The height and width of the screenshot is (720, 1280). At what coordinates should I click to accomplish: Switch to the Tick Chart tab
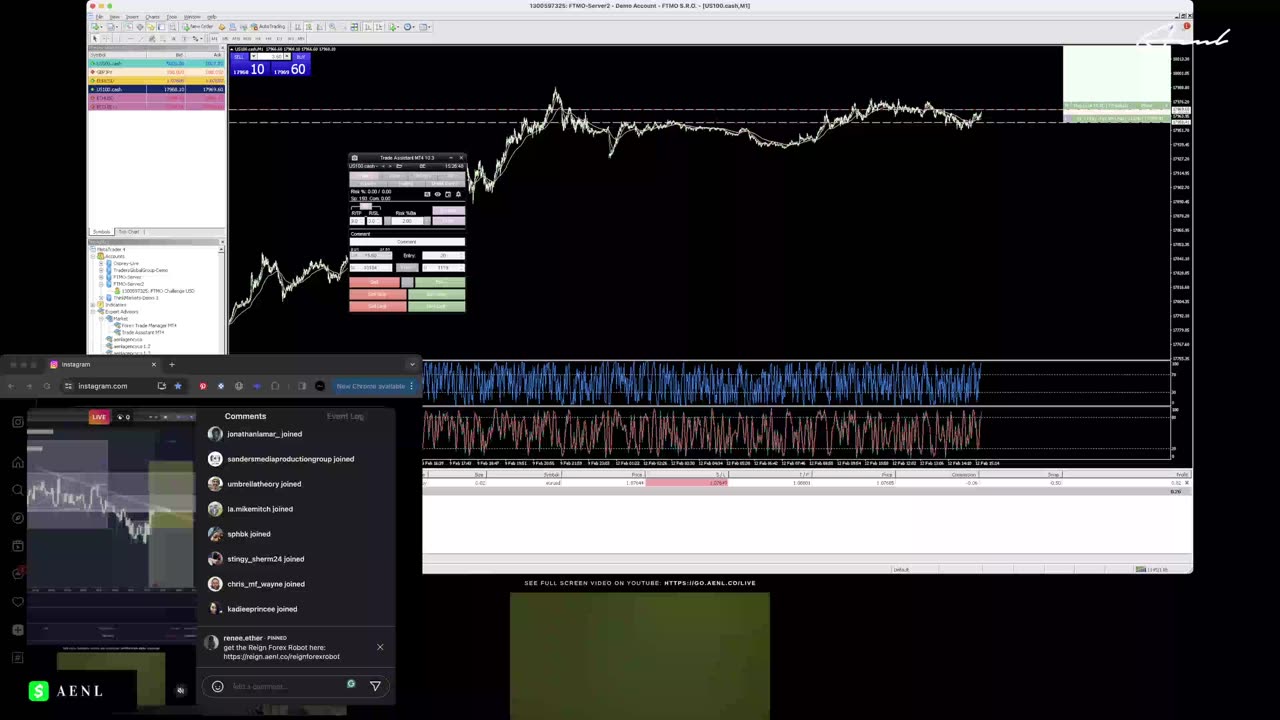[x=129, y=232]
